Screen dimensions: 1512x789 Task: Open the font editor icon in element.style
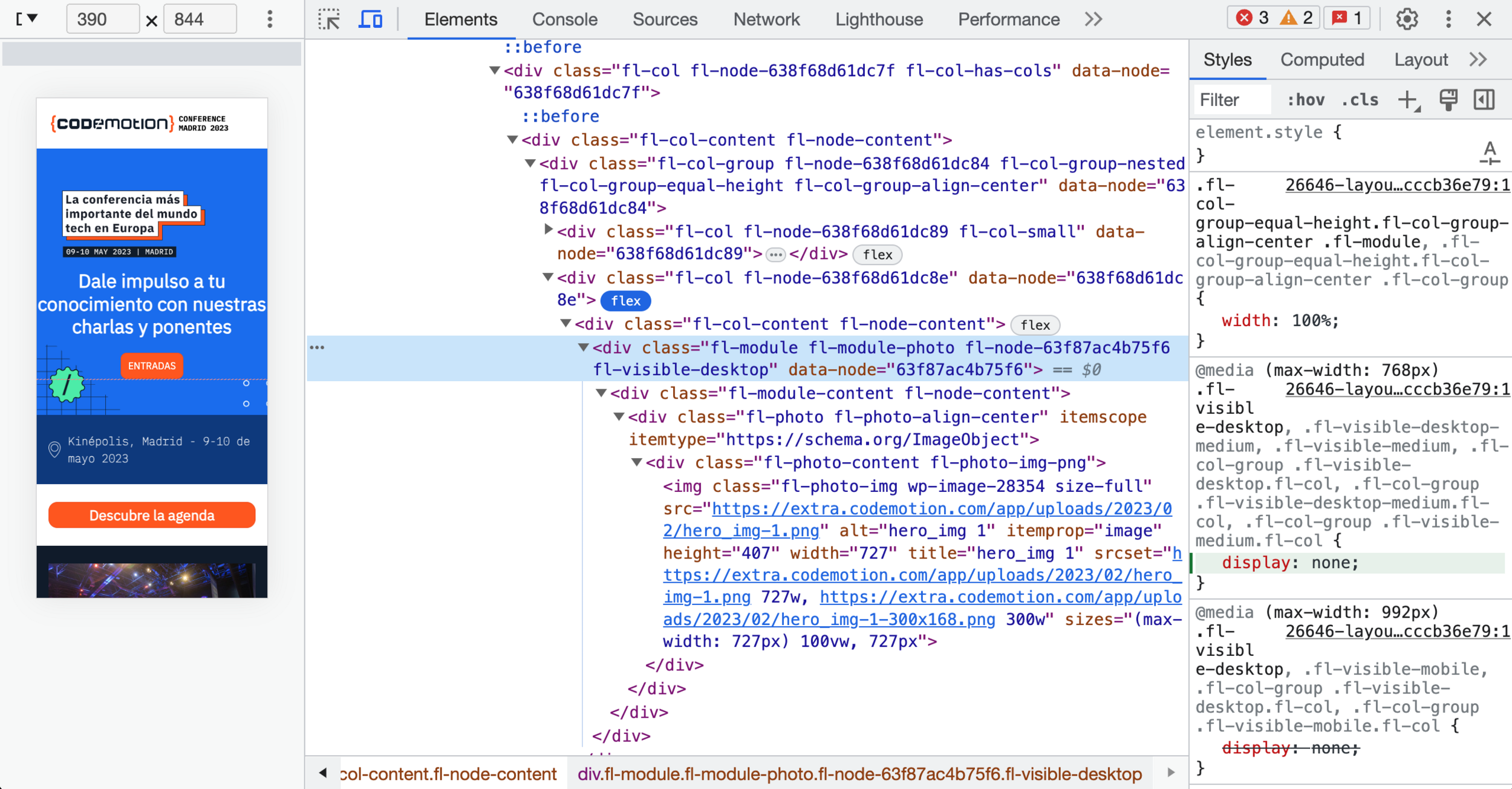(1490, 152)
